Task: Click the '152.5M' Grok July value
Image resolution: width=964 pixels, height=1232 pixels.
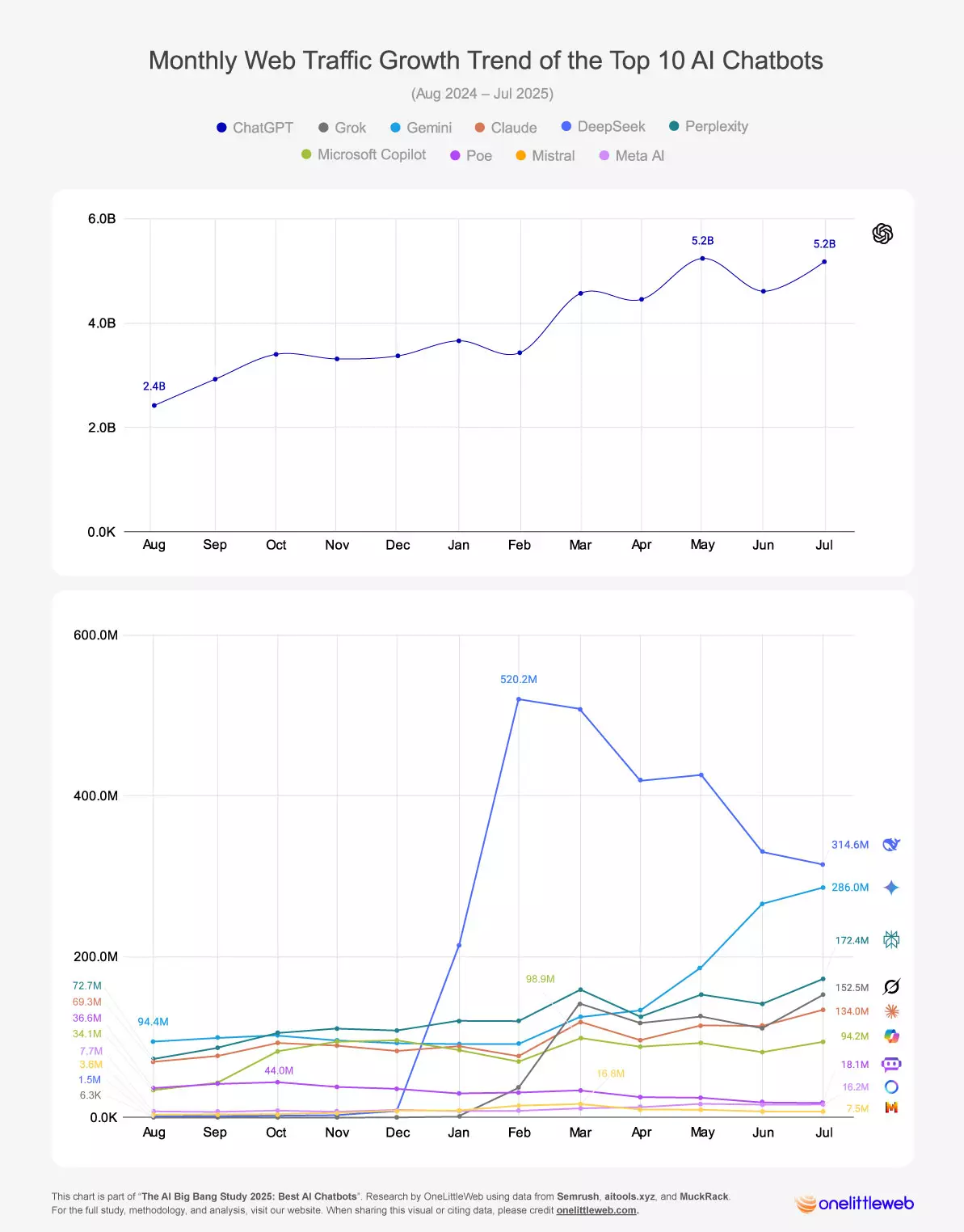Action: click(852, 988)
